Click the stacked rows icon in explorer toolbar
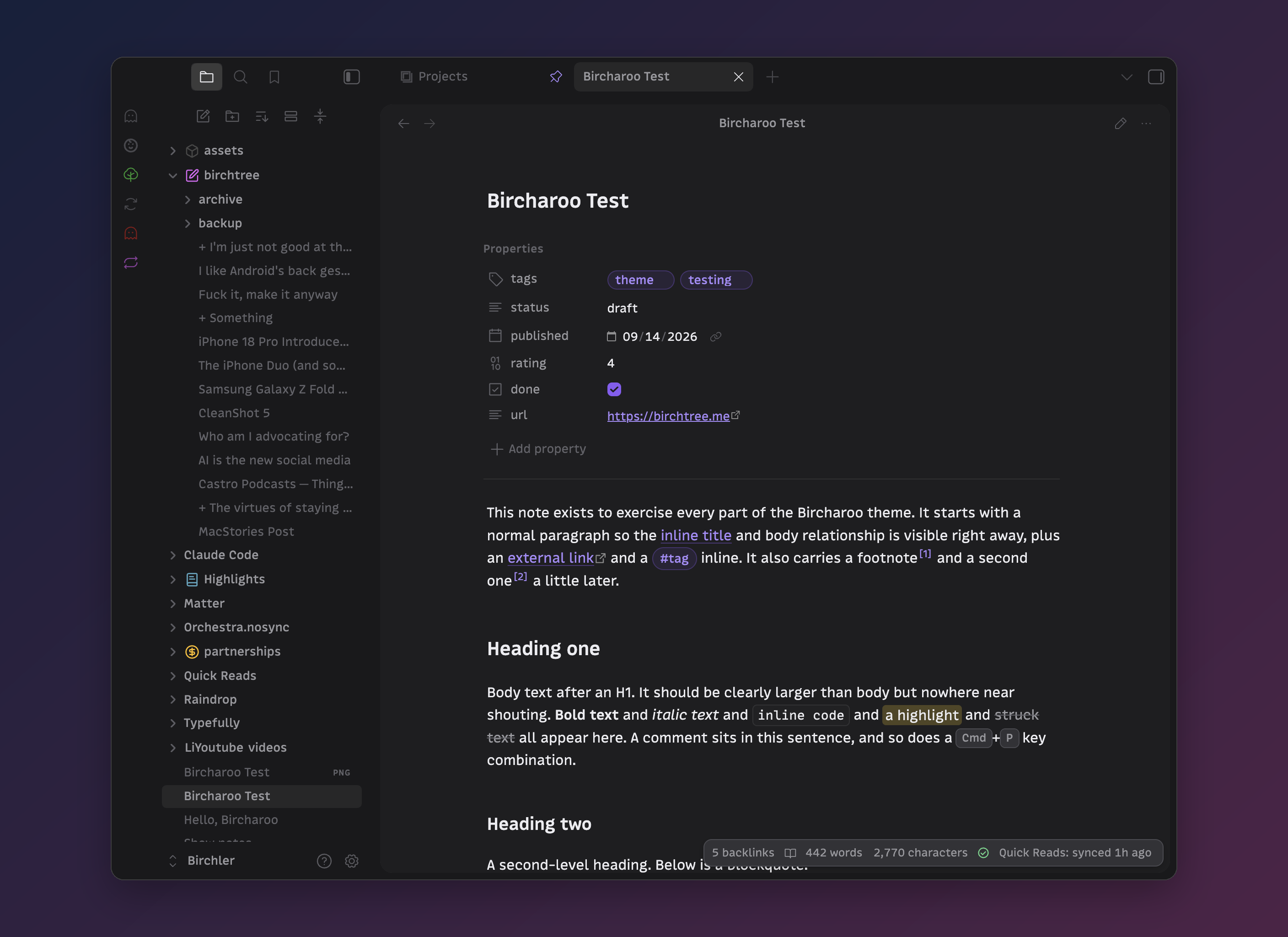 pos(291,117)
